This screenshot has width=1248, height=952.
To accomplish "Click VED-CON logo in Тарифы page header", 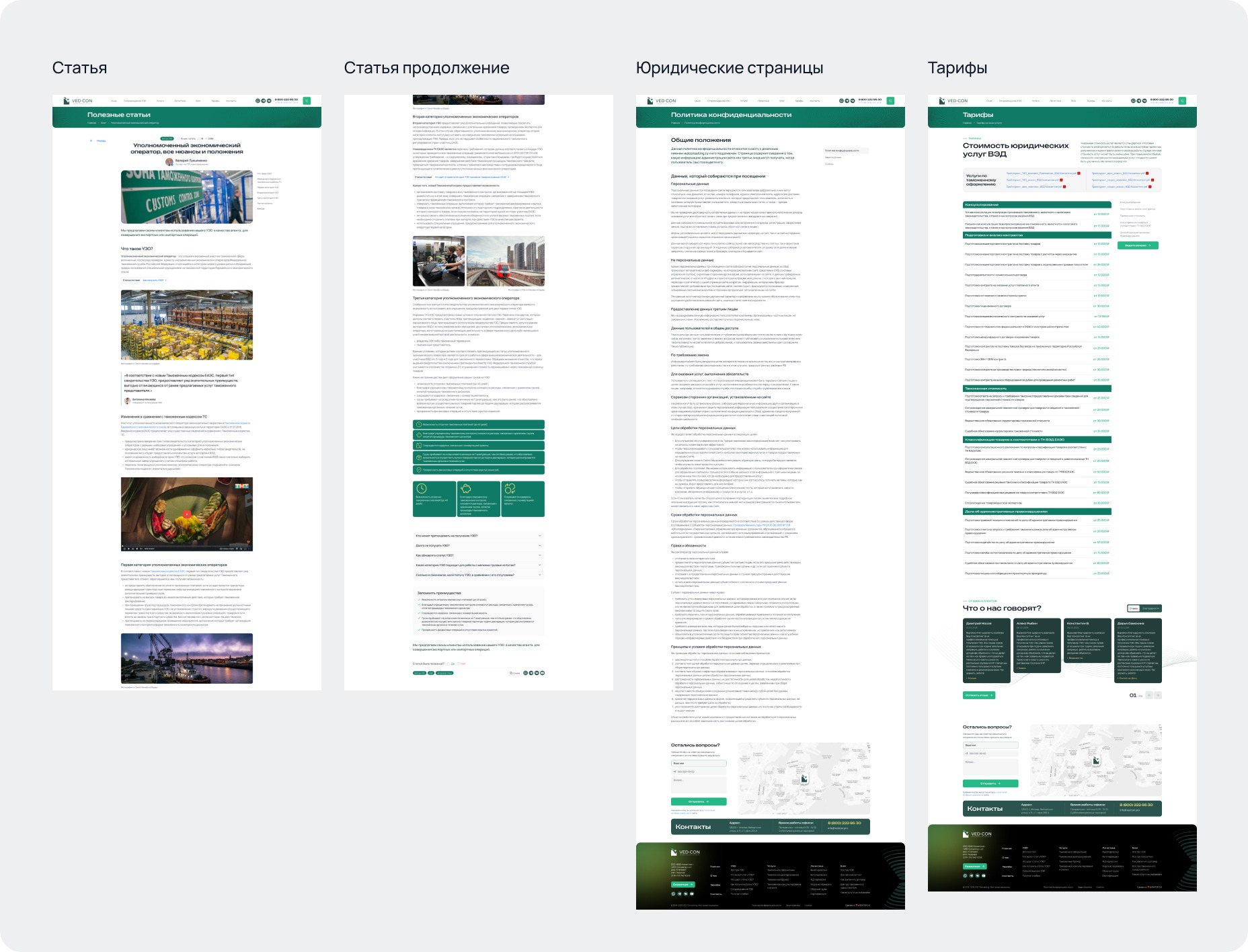I will coord(953,101).
